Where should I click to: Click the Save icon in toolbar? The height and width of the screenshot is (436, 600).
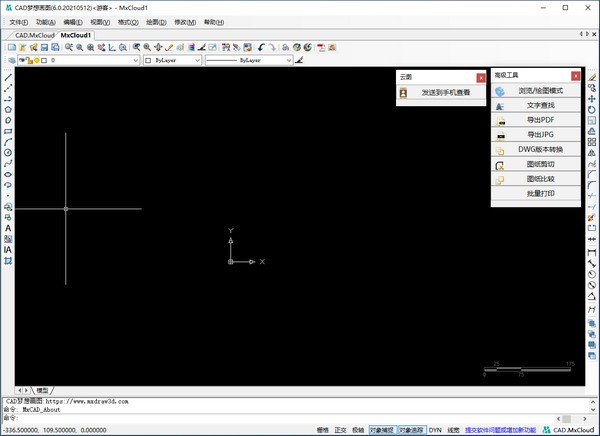[x=44, y=47]
